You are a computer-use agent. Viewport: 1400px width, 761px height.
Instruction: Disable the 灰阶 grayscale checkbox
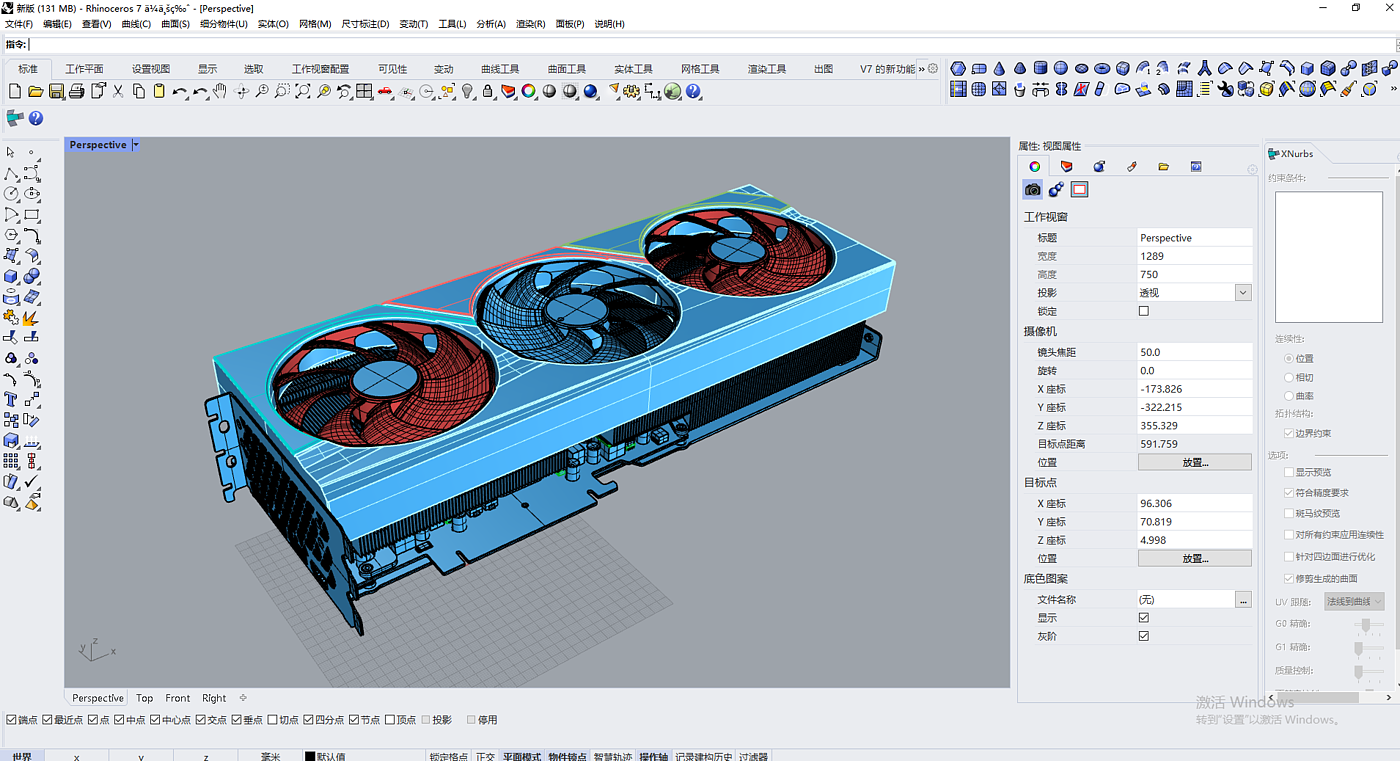[1144, 636]
